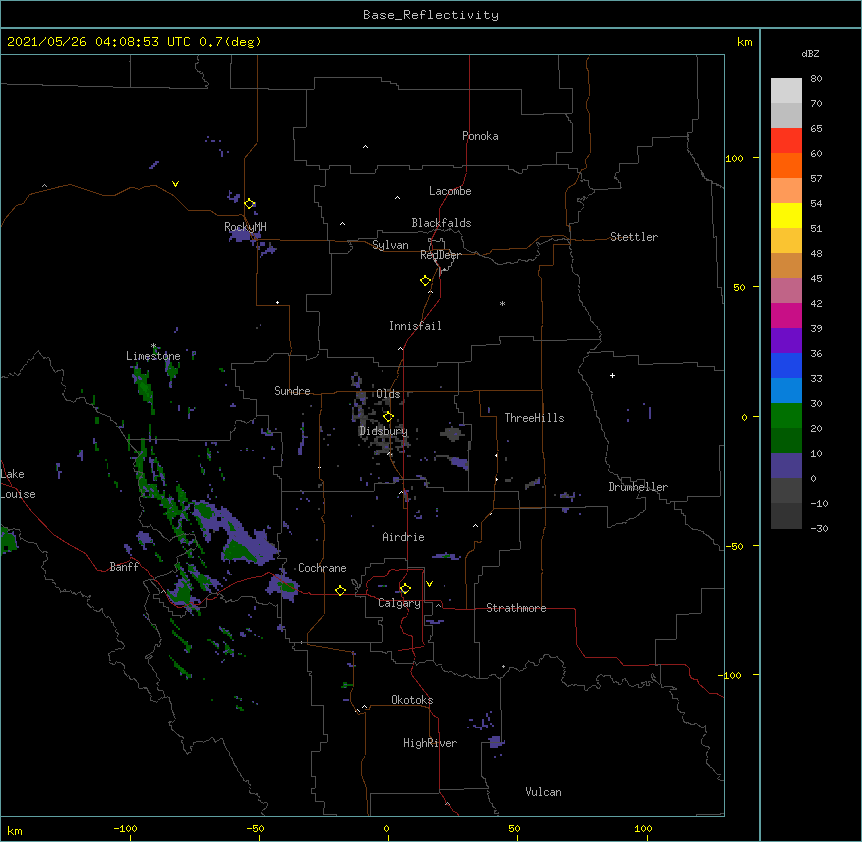Screen dimensions: 862x842
Task: Click the Lacombe city label
Action: click(450, 191)
